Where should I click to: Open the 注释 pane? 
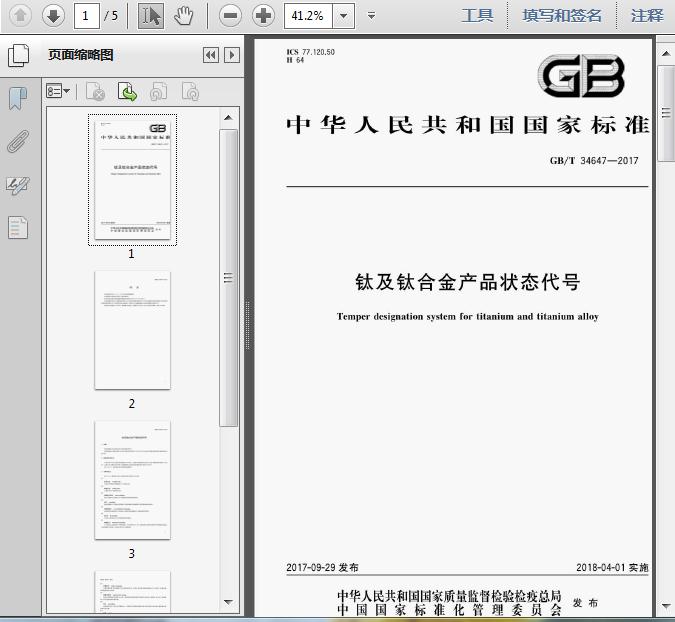(x=647, y=15)
